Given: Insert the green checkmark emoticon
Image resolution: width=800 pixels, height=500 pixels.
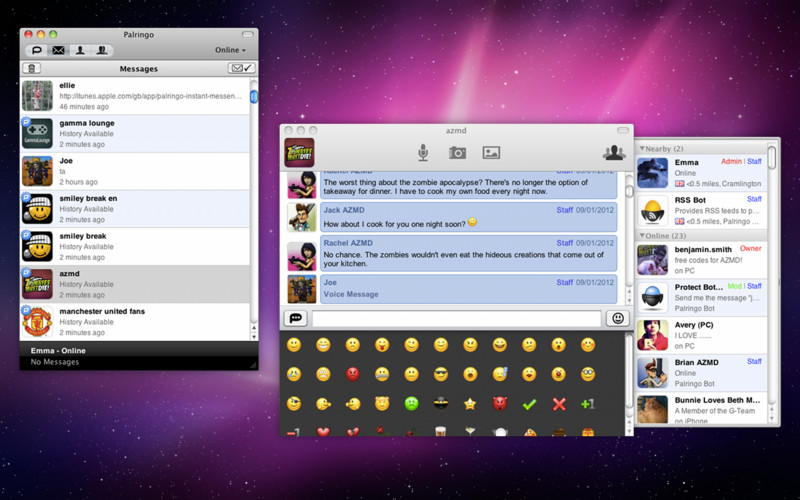Looking at the screenshot, I should tap(529, 404).
